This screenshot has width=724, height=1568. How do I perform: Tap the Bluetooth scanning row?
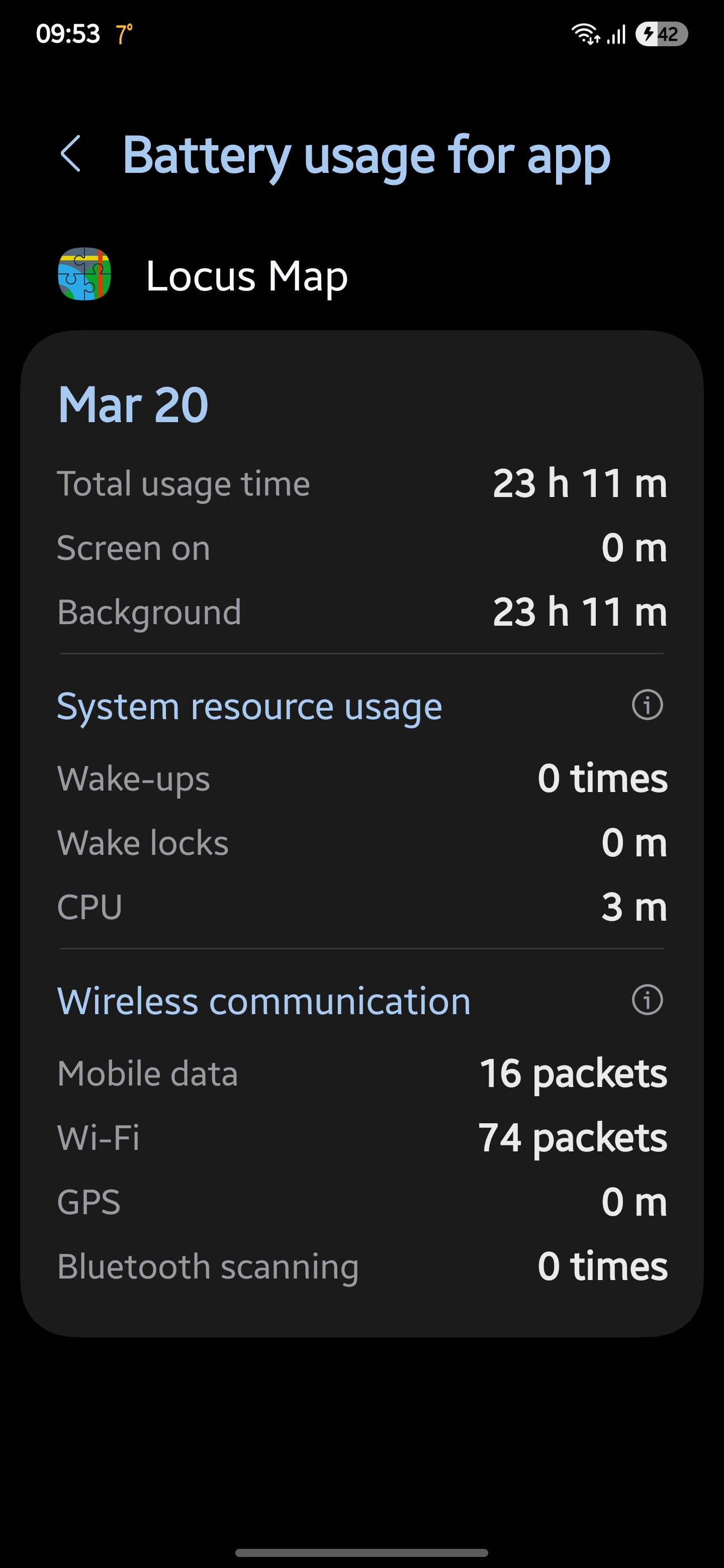coord(361,1266)
